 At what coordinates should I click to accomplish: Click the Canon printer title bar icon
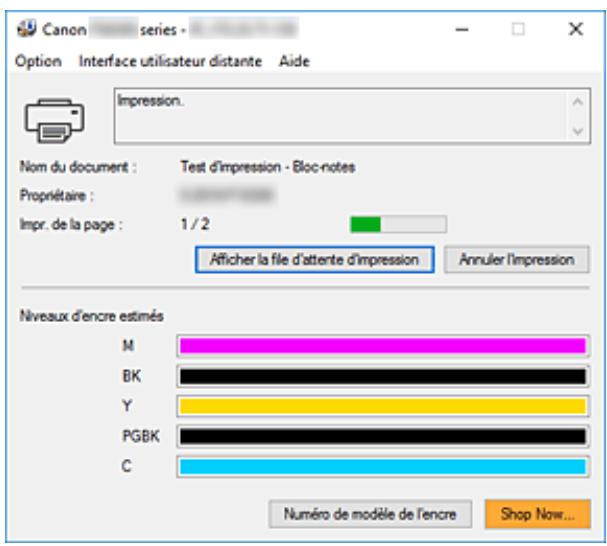(27, 29)
